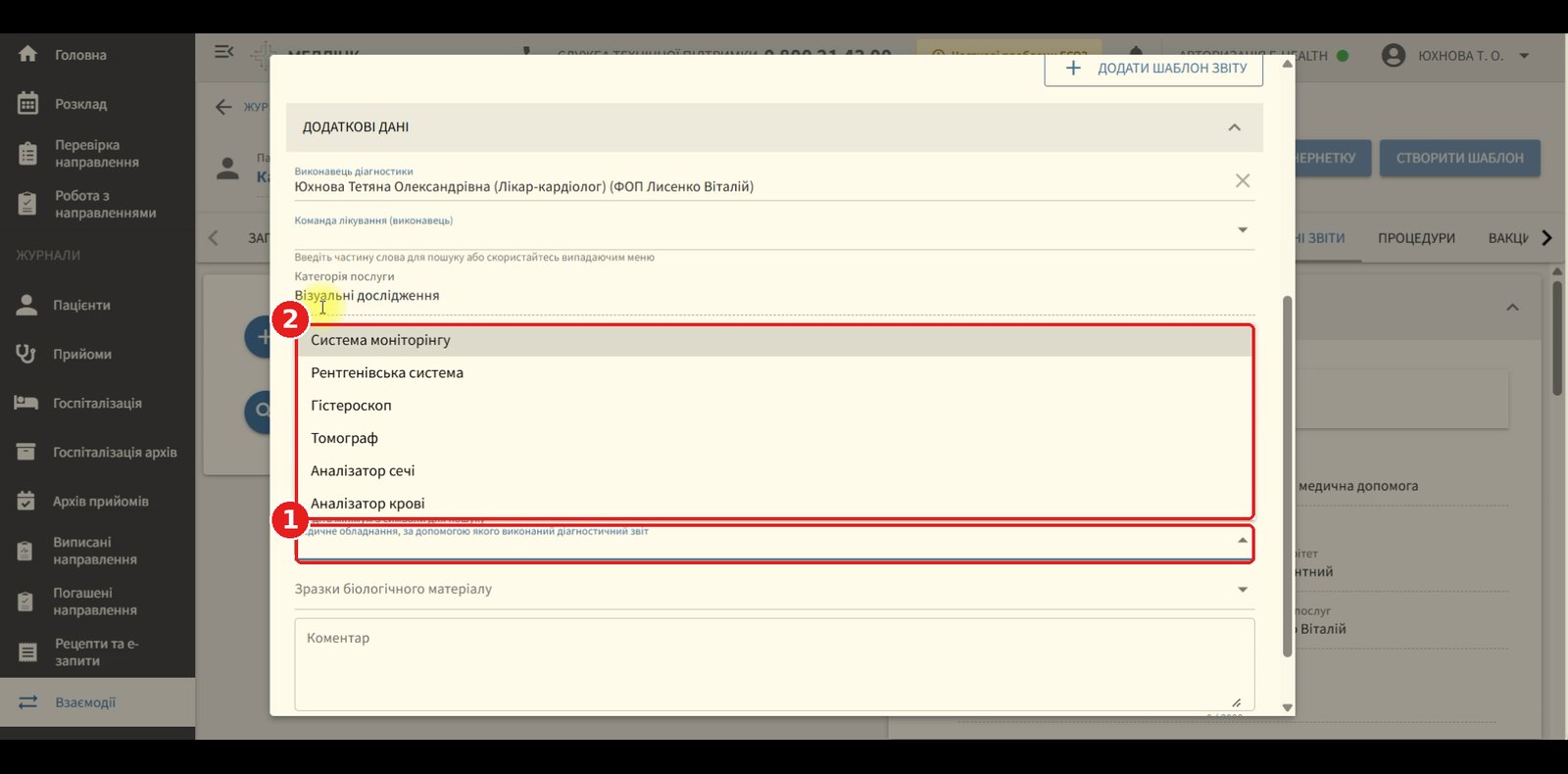Image resolution: width=1568 pixels, height=774 pixels.
Task: Expand the ЮХНОВА Т. О. account menu
Action: click(1524, 56)
